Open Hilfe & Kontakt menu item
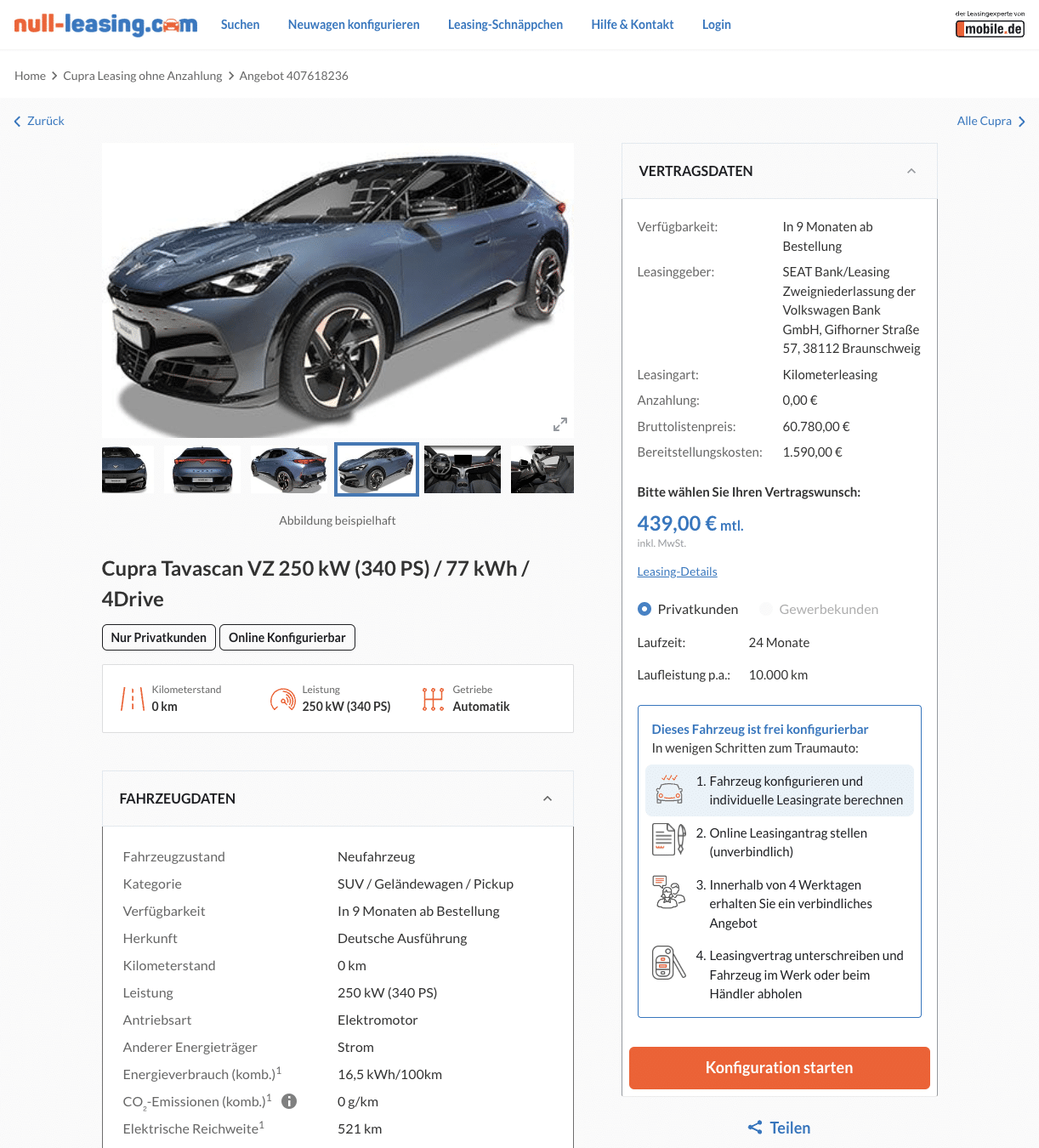 coord(633,25)
